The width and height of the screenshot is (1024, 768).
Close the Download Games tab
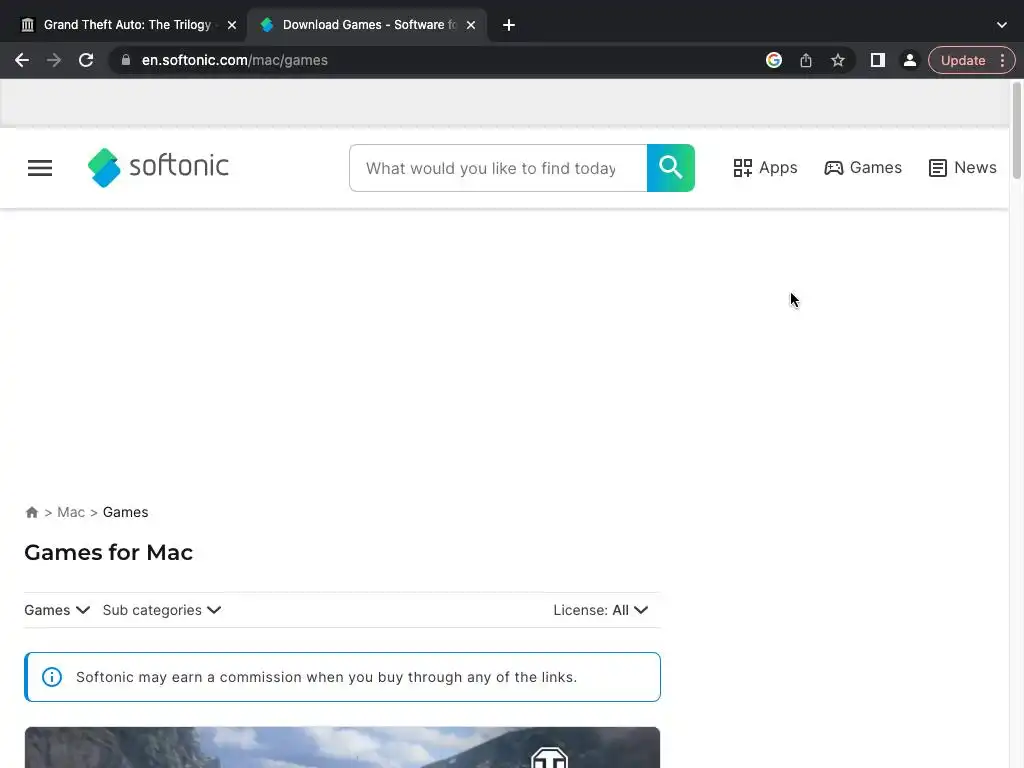[471, 25]
